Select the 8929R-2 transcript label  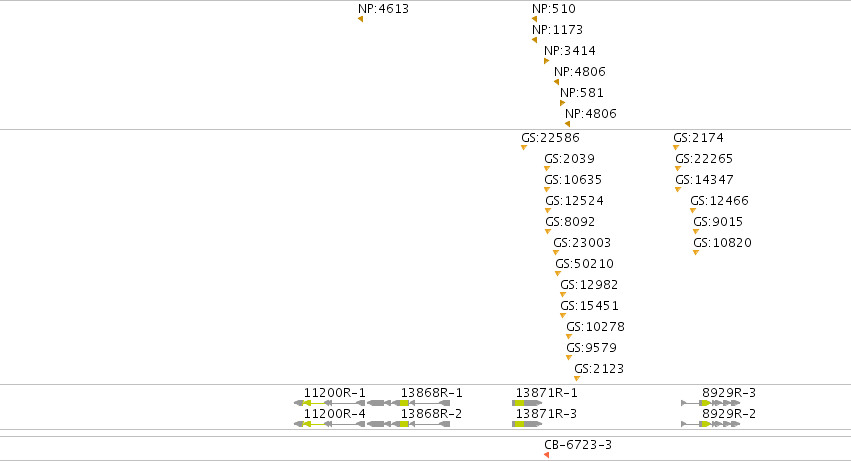[x=729, y=414]
